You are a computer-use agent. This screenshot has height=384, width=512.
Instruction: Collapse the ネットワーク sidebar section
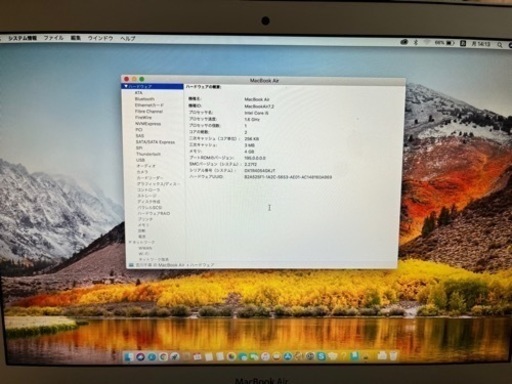pos(130,242)
